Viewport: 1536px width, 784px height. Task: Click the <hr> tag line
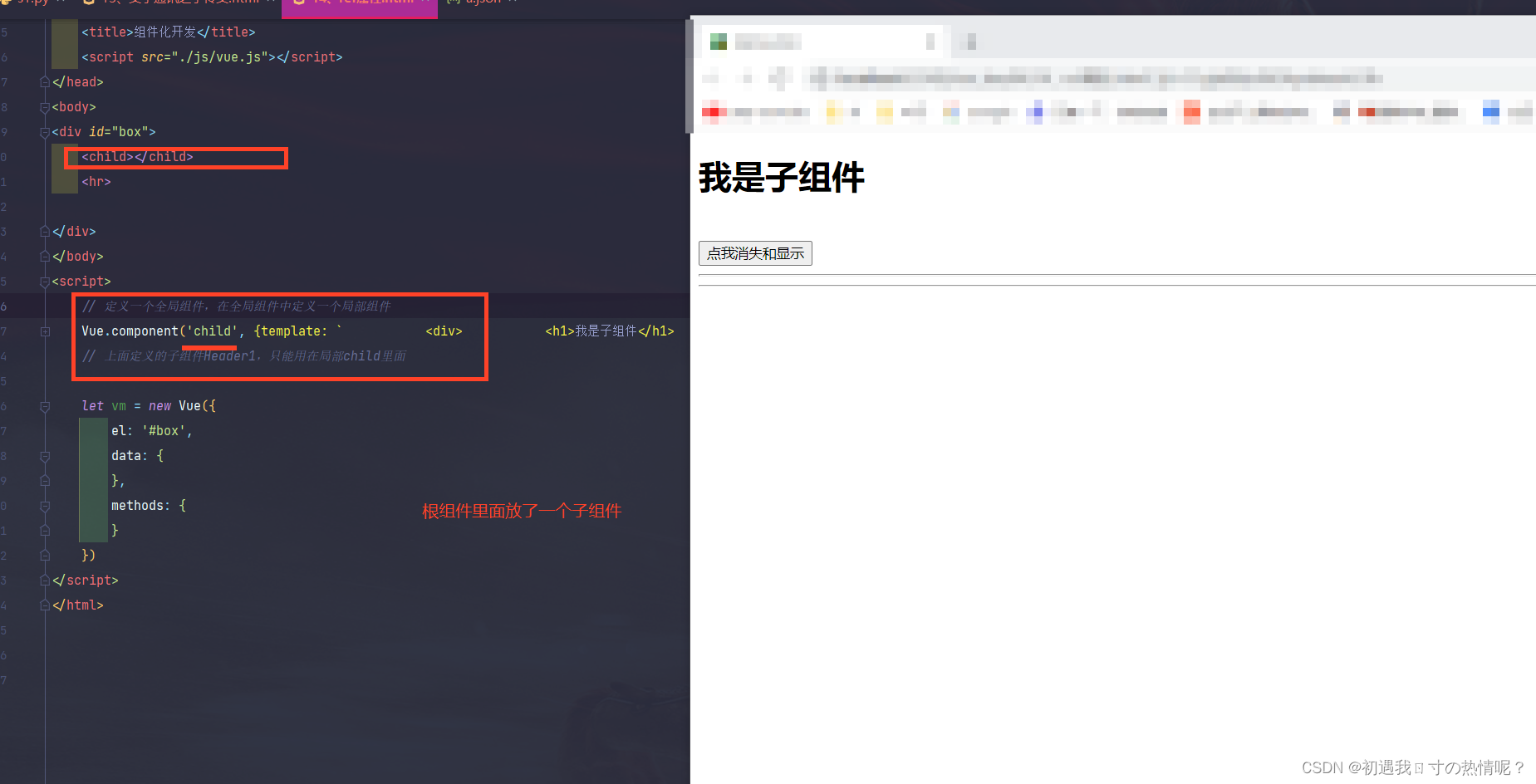96,181
